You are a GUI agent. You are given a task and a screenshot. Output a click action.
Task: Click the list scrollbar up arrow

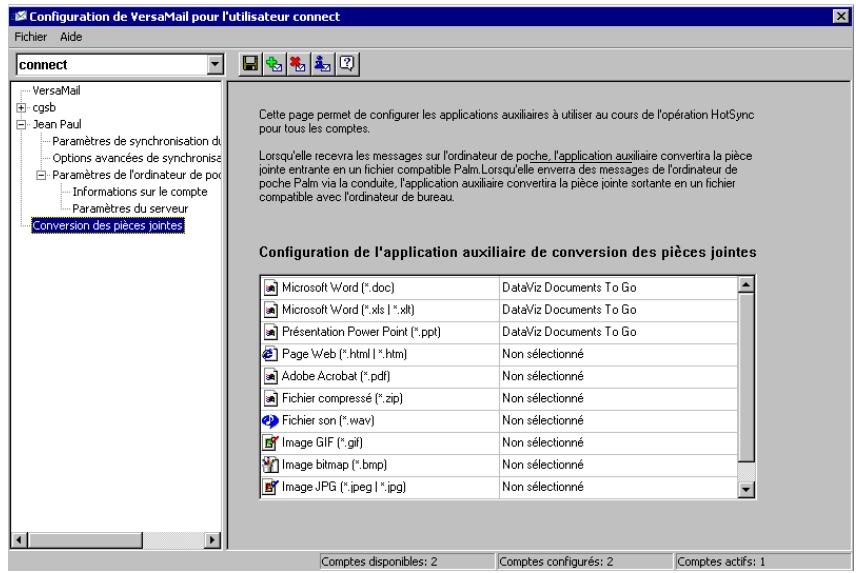point(746,285)
